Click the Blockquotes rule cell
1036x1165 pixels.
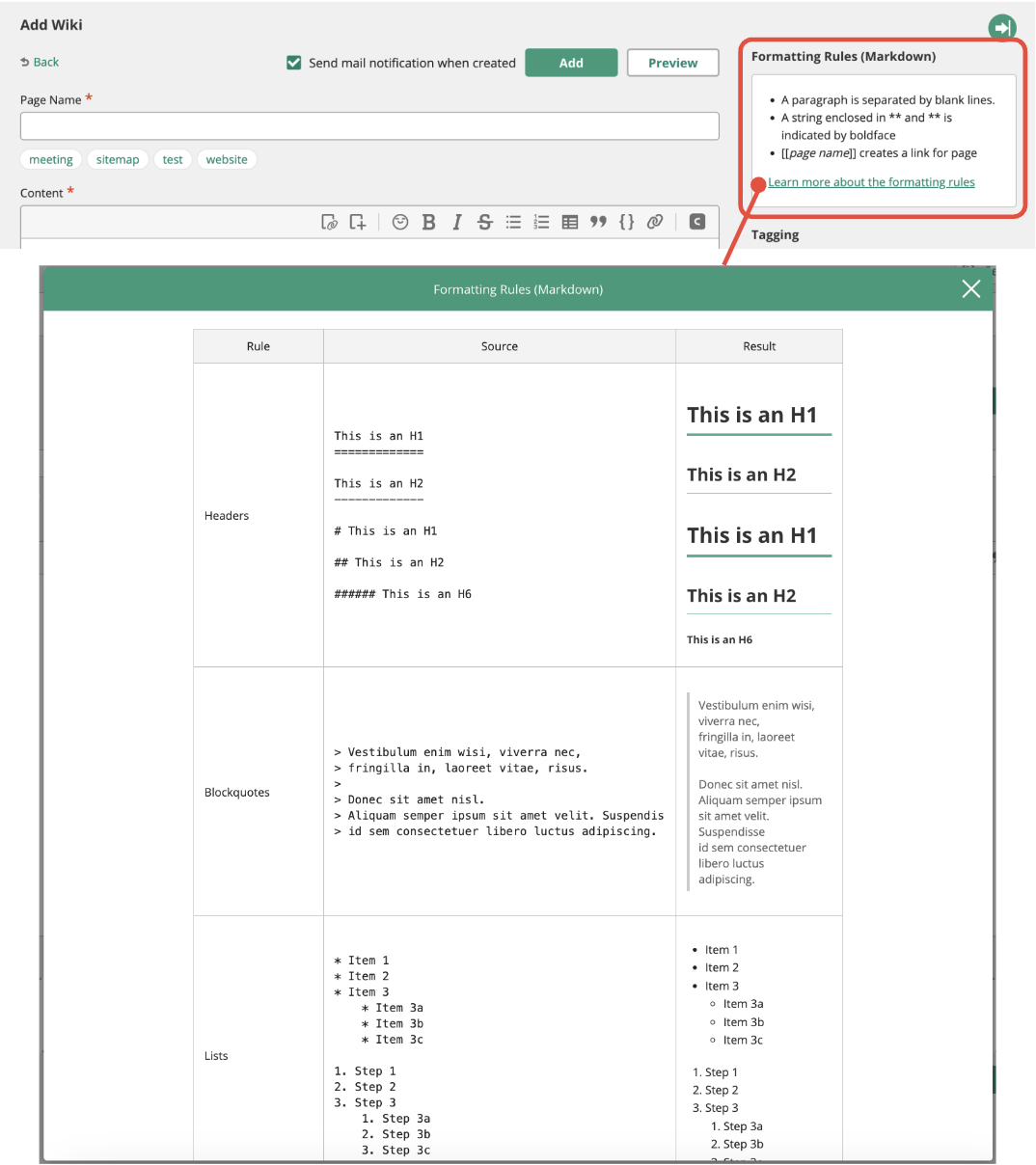(259, 792)
